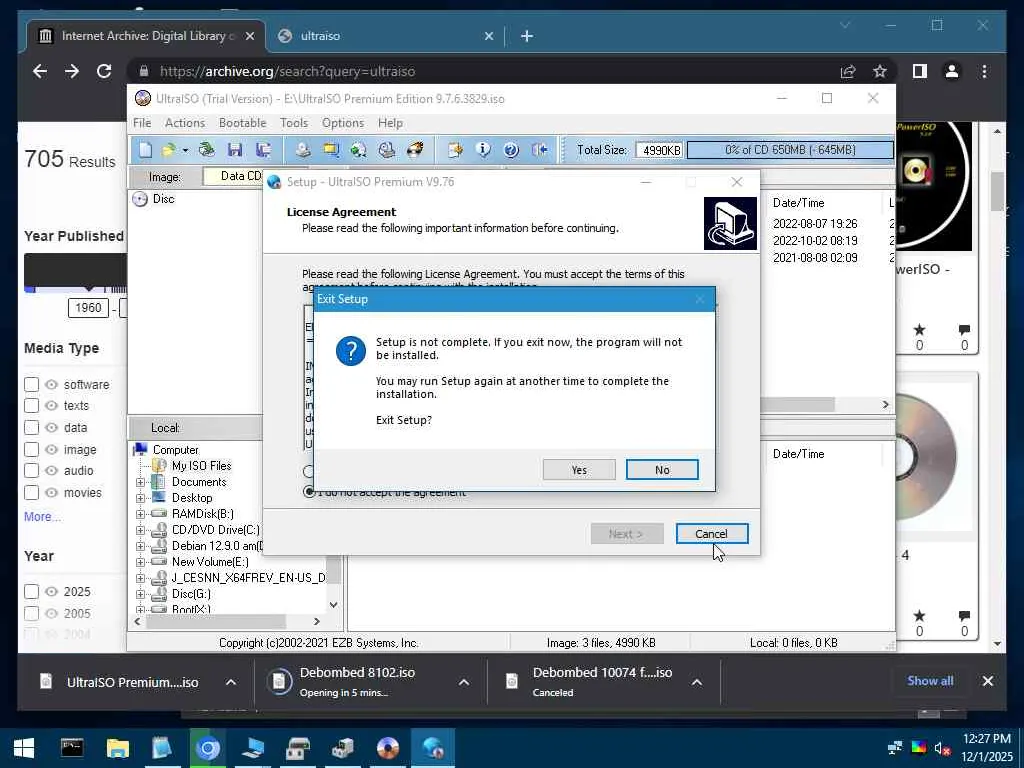The image size is (1024, 768).
Task: Expand the New Volume(E:) tree node
Action: click(x=140, y=562)
